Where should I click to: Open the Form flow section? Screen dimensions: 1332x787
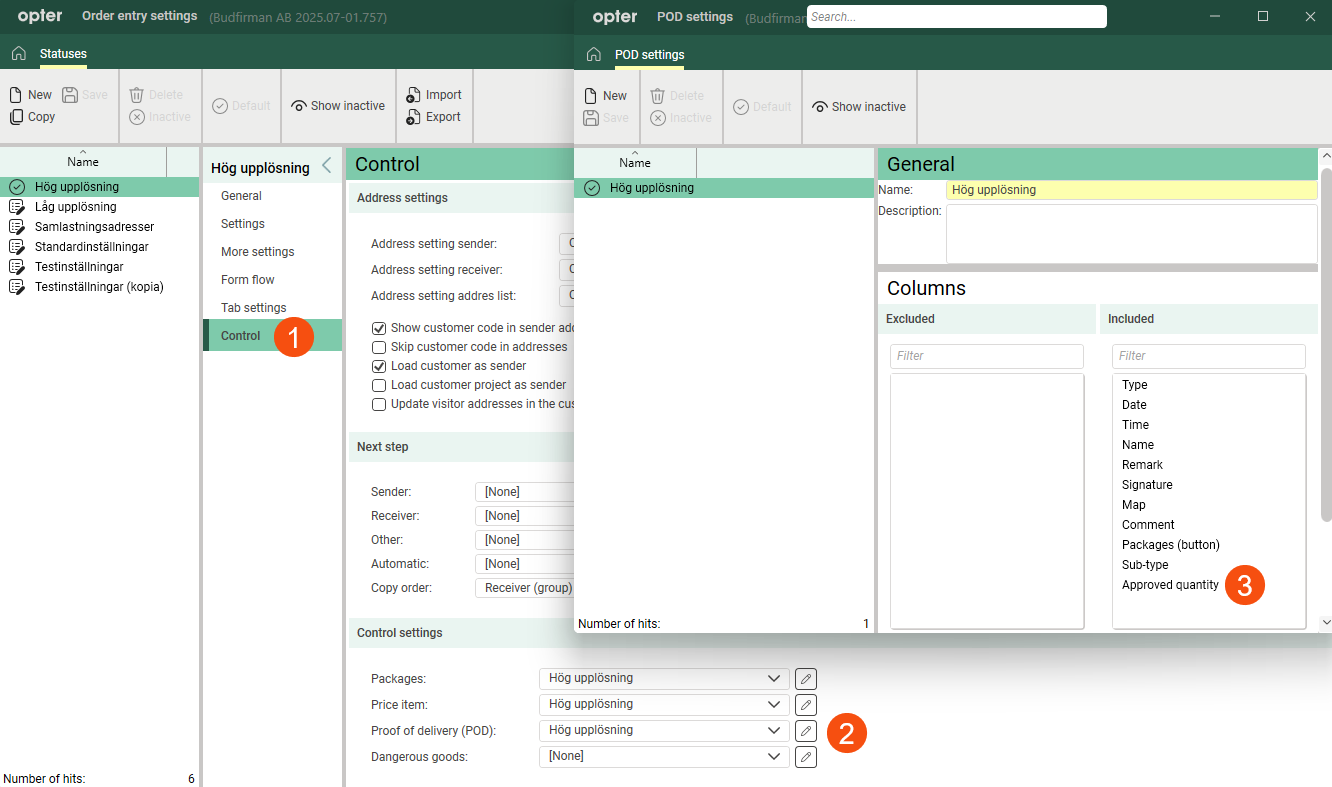(x=248, y=280)
